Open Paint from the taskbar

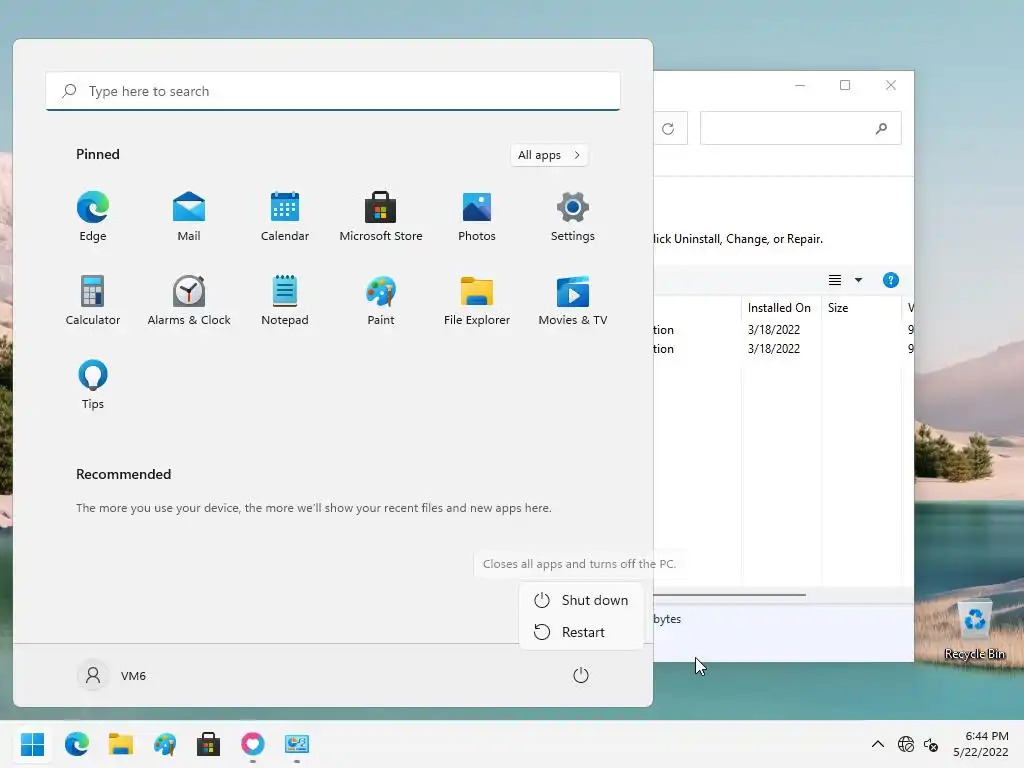[x=165, y=744]
